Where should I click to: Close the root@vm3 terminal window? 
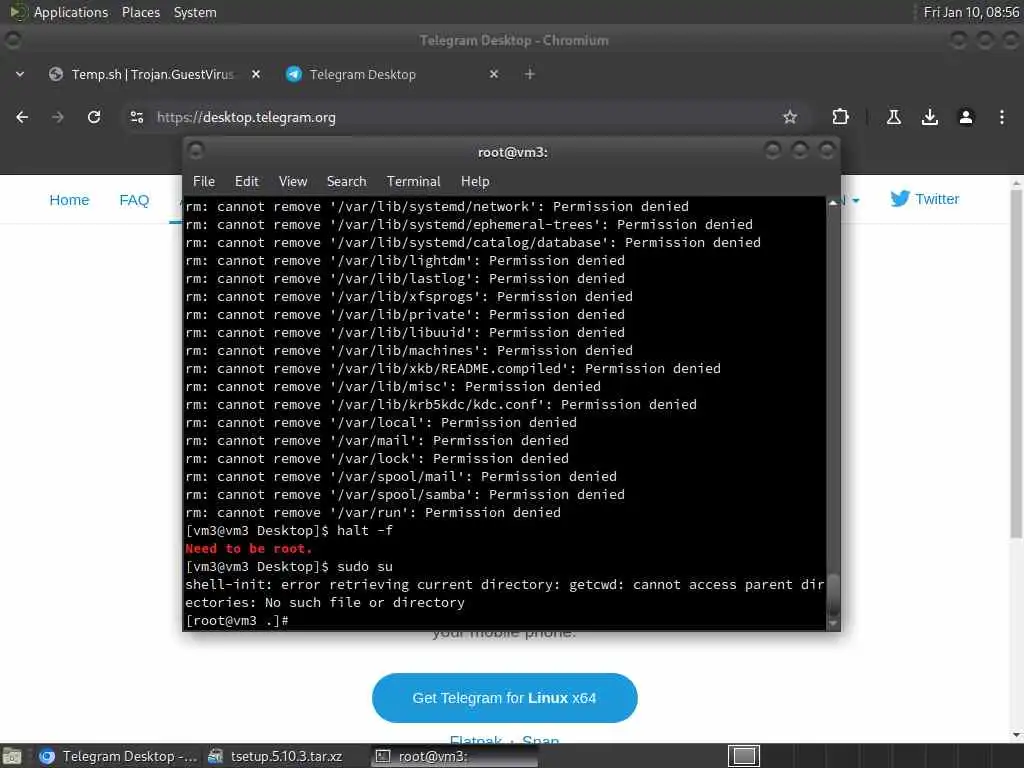(827, 151)
